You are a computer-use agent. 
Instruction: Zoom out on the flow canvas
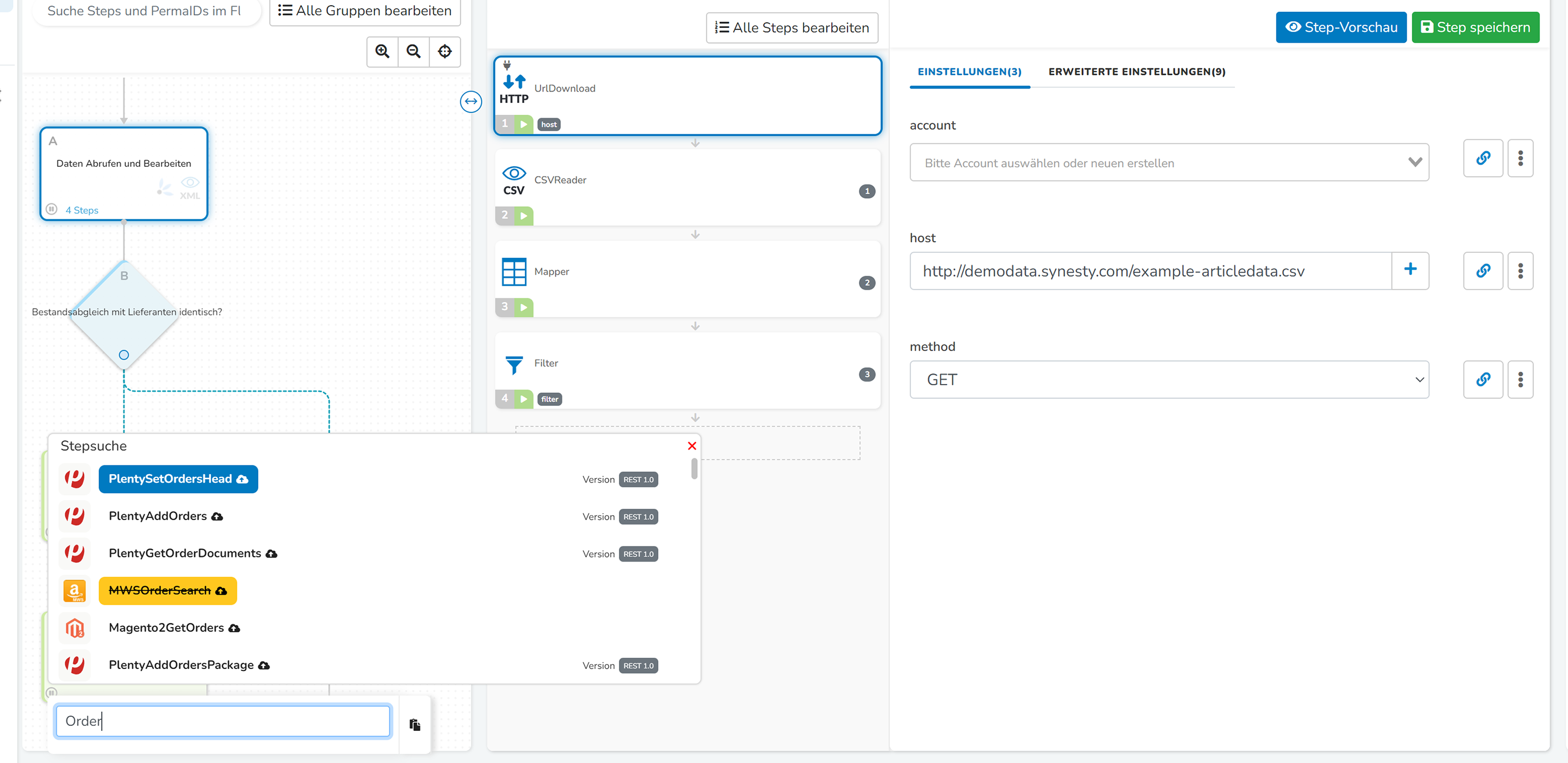413,51
